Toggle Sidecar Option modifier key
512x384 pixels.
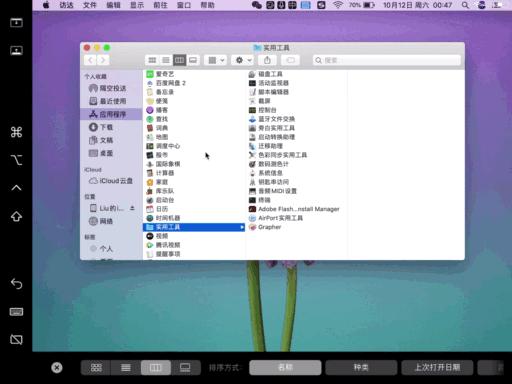16,160
